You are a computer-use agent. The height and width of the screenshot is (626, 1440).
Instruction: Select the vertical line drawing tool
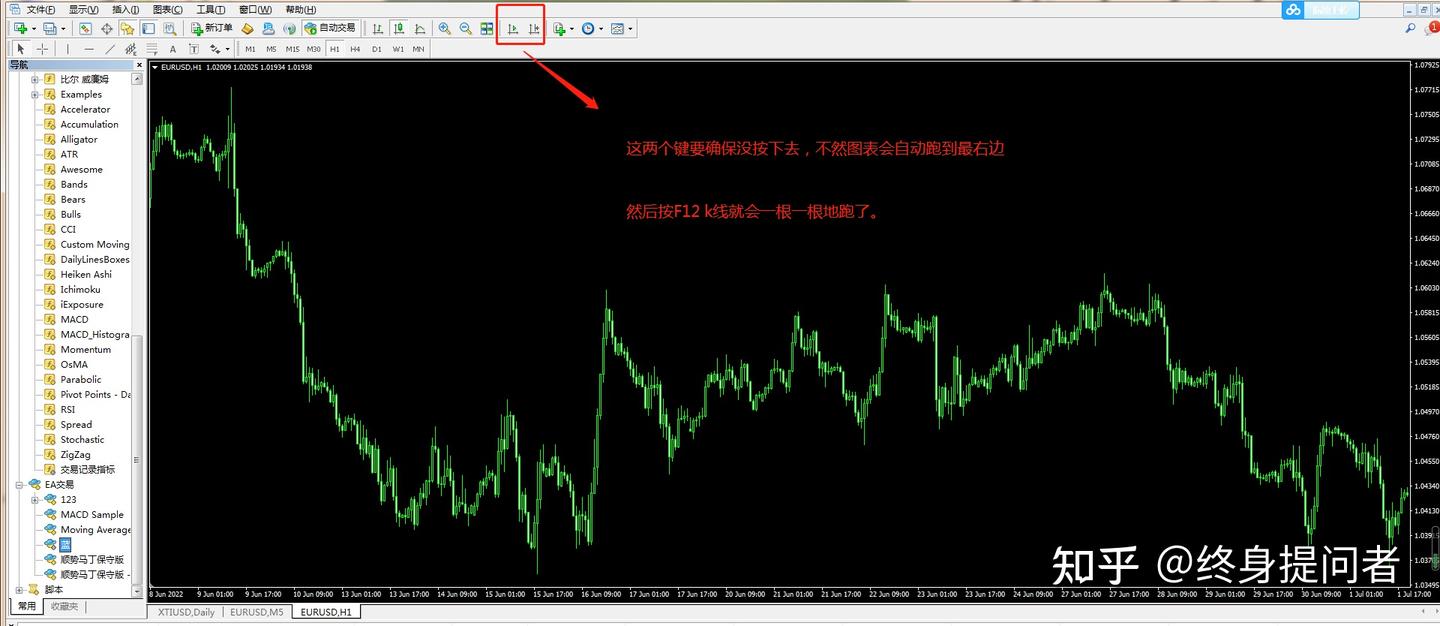tap(67, 48)
